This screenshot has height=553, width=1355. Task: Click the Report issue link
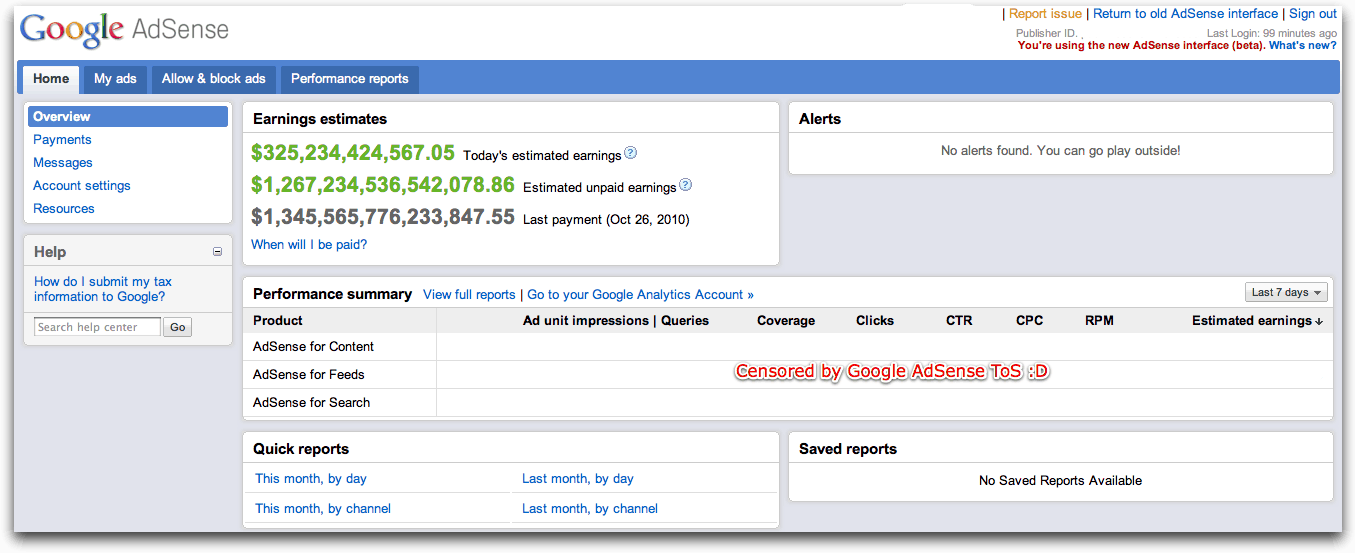click(1045, 14)
